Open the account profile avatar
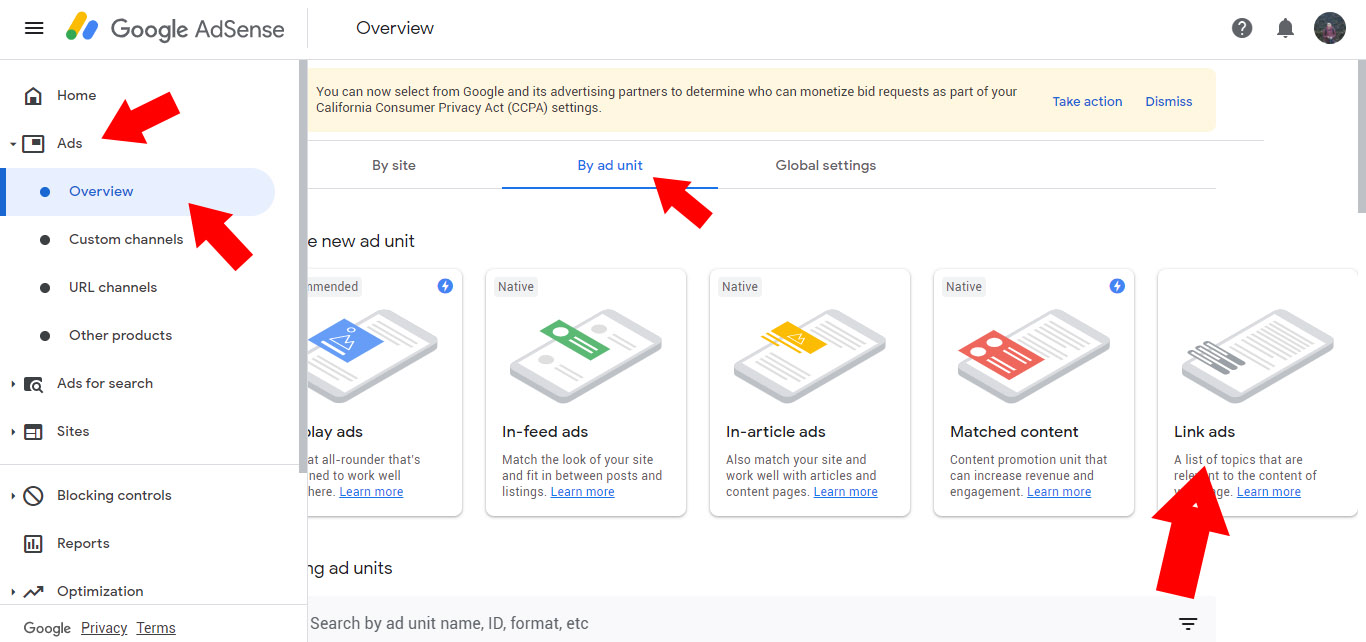Image resolution: width=1366 pixels, height=642 pixels. point(1330,28)
